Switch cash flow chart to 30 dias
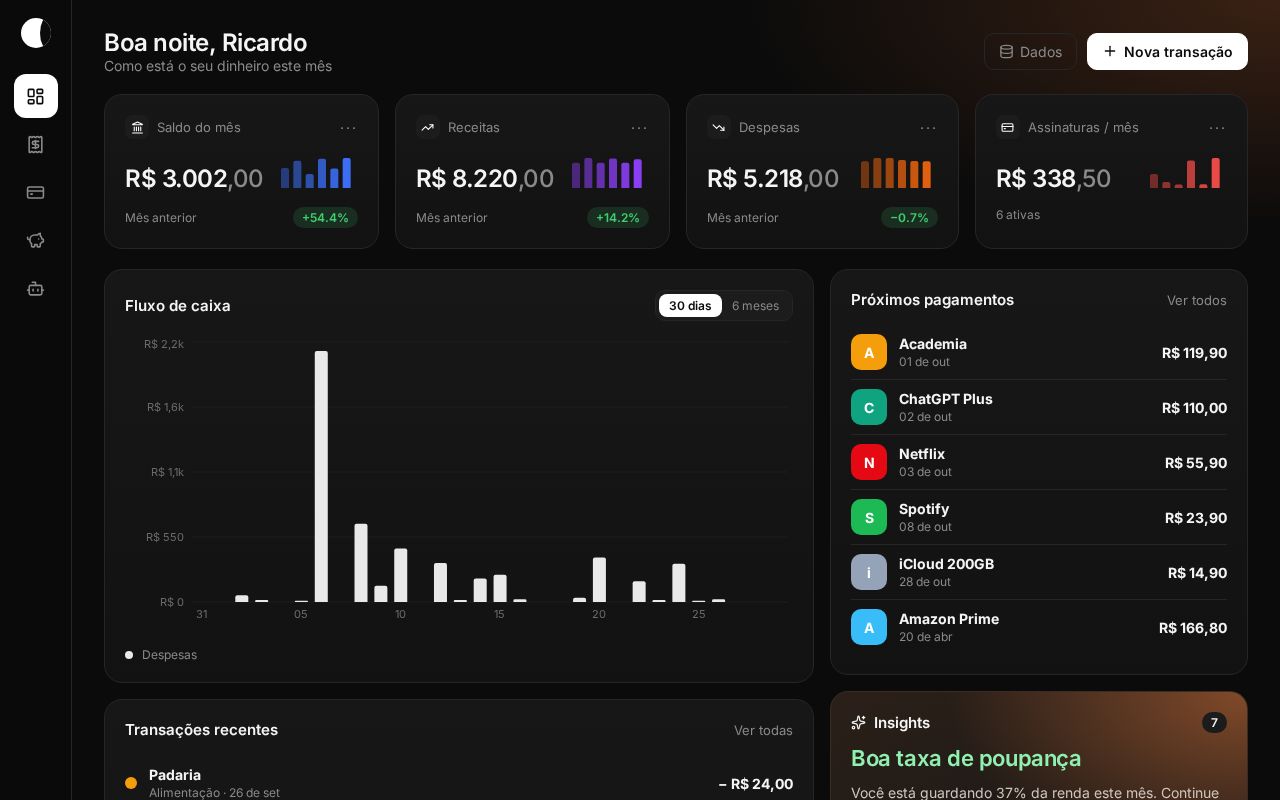This screenshot has height=800, width=1280. (690, 306)
